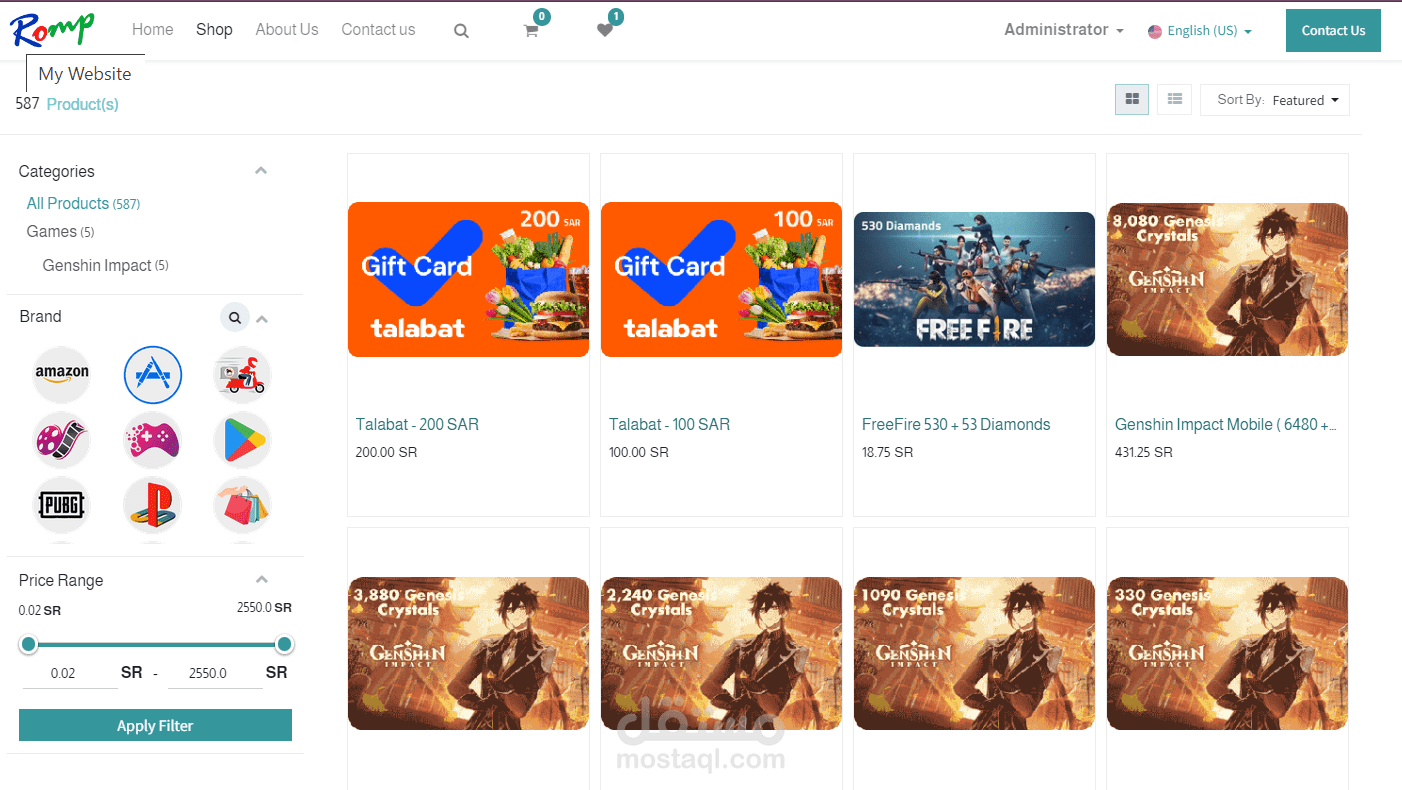The height and width of the screenshot is (790, 1402).
Task: Click maximum price slider handle
Action: [x=284, y=644]
